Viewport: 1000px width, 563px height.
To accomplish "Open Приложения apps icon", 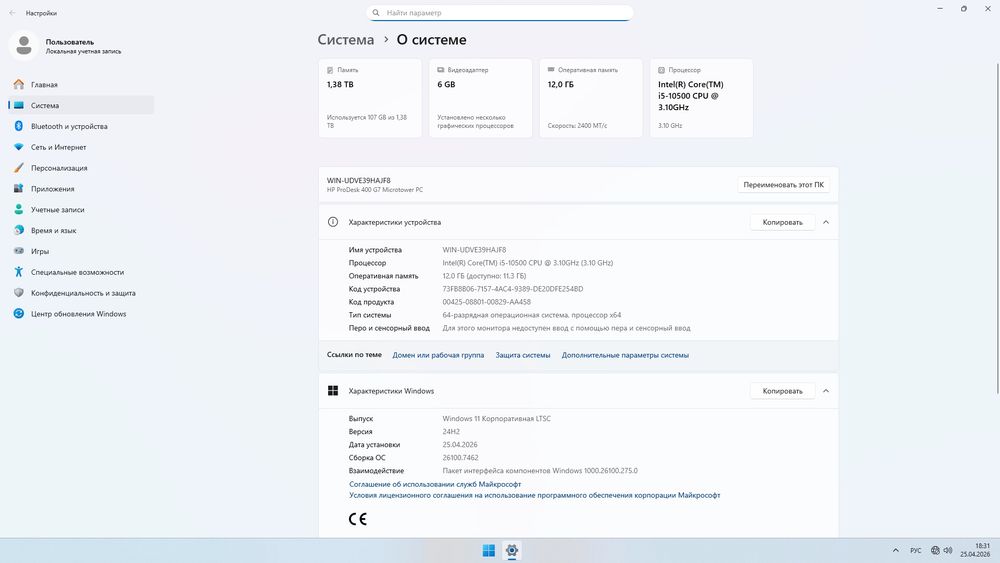I will pos(18,189).
